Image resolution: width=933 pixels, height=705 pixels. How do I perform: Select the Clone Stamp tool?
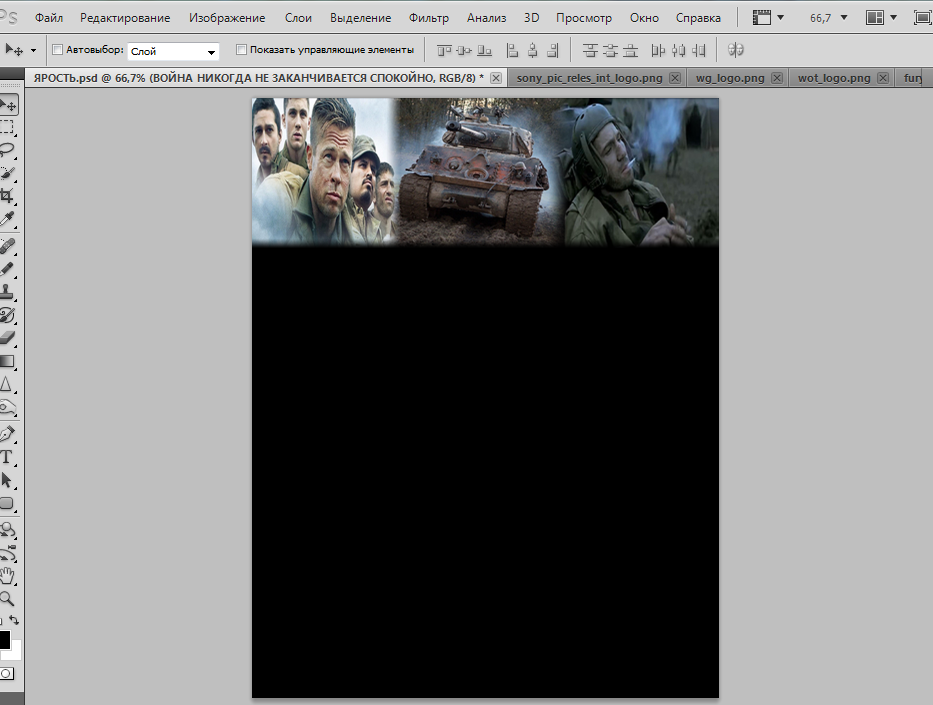7,292
